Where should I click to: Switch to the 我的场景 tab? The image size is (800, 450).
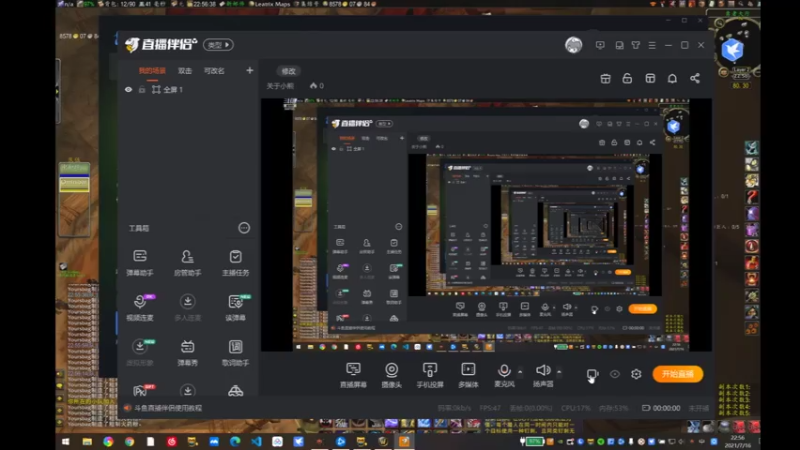coord(152,70)
